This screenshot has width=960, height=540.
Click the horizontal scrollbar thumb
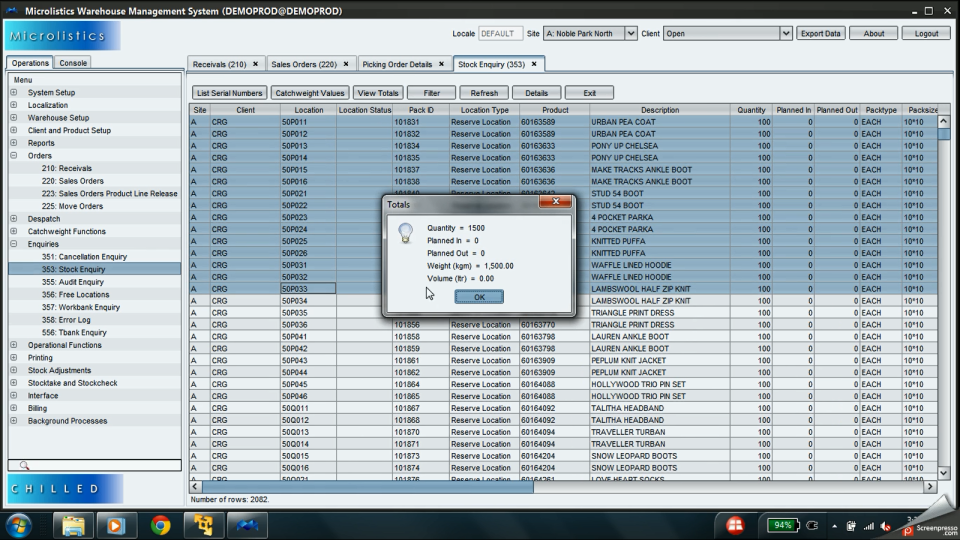pos(367,487)
